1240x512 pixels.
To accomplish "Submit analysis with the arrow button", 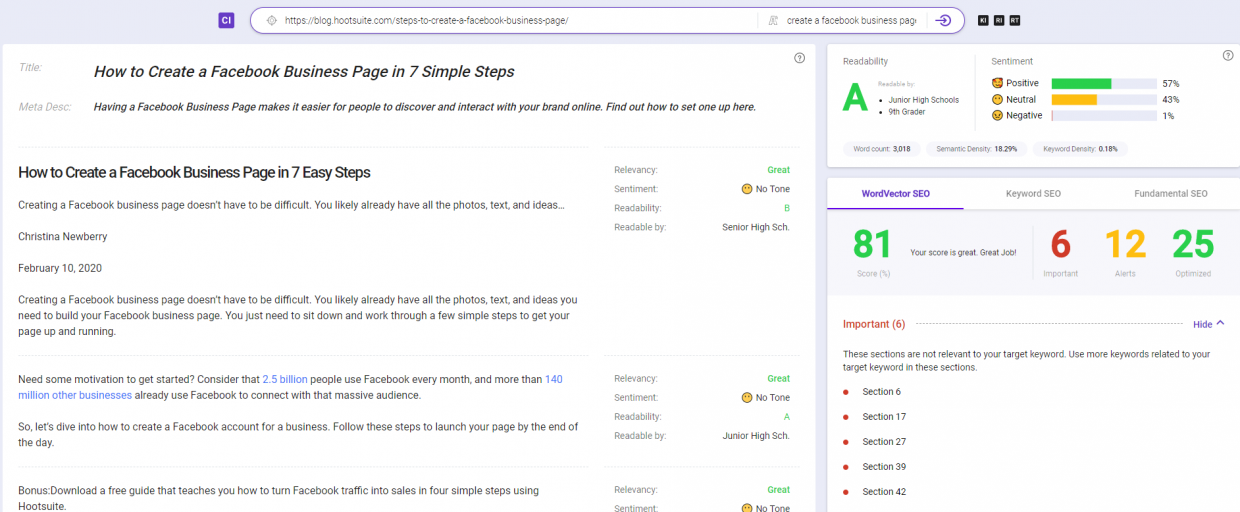I will [x=943, y=20].
